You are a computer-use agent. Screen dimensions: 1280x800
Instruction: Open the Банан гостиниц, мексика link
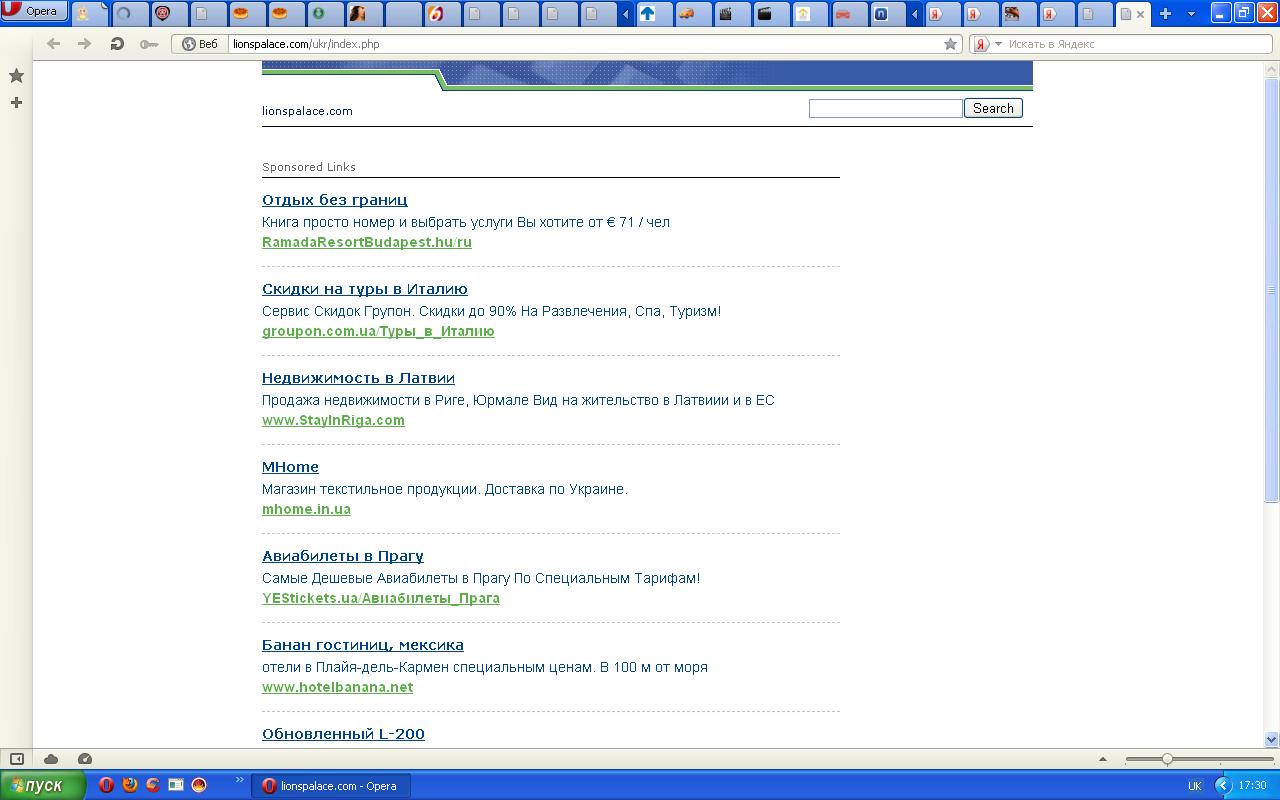click(363, 645)
